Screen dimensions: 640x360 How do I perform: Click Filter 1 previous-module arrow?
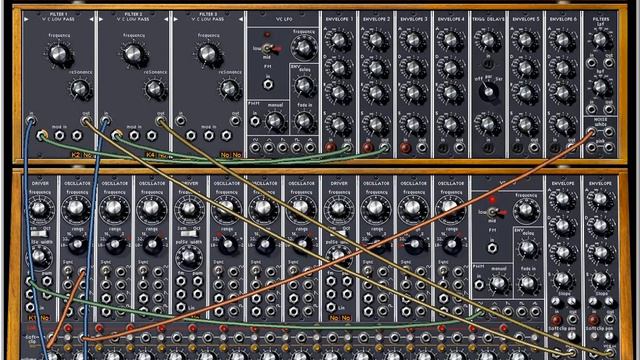click(x=27, y=19)
